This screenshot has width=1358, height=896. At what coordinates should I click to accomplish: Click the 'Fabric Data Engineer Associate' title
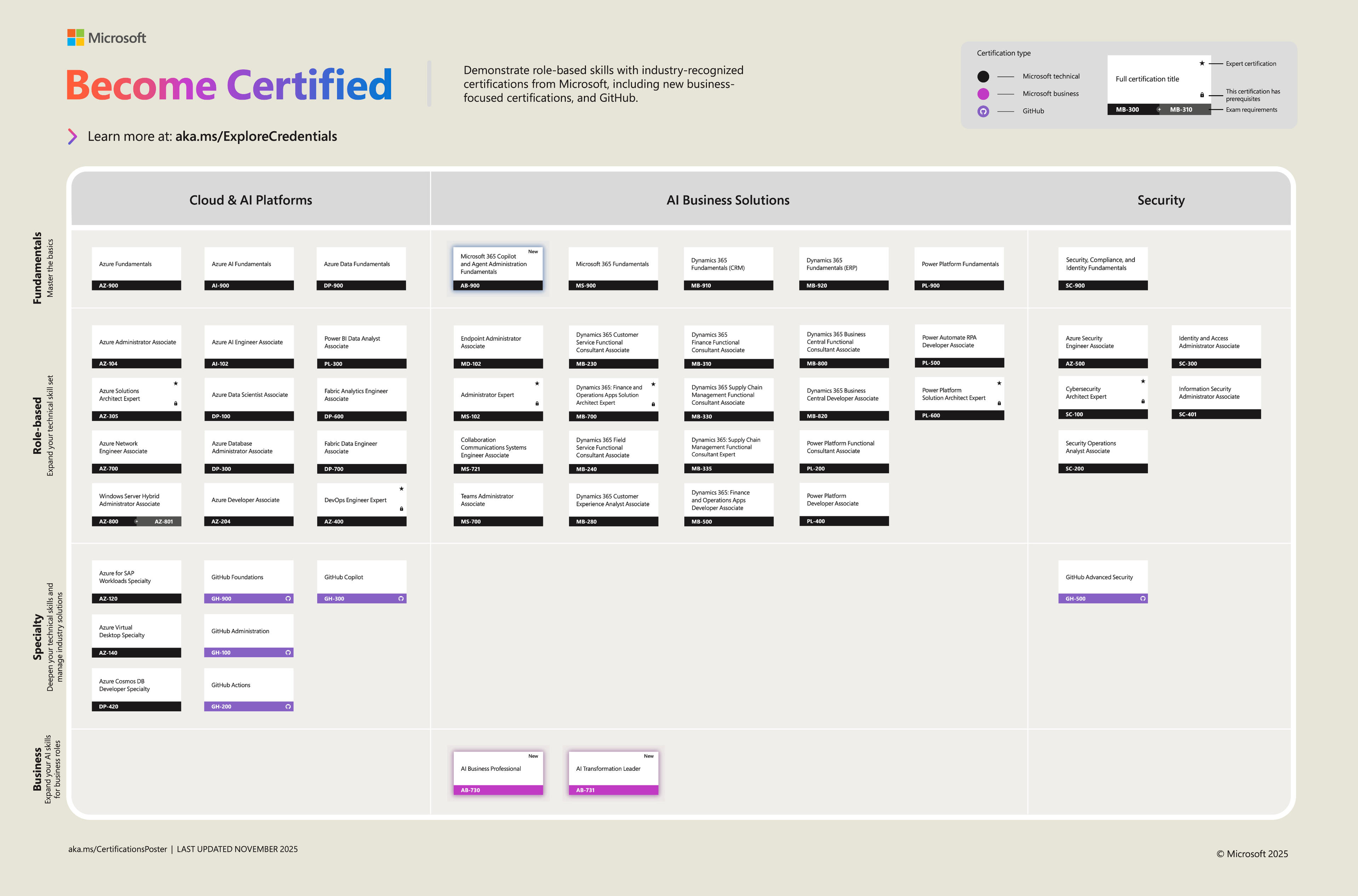(350, 447)
